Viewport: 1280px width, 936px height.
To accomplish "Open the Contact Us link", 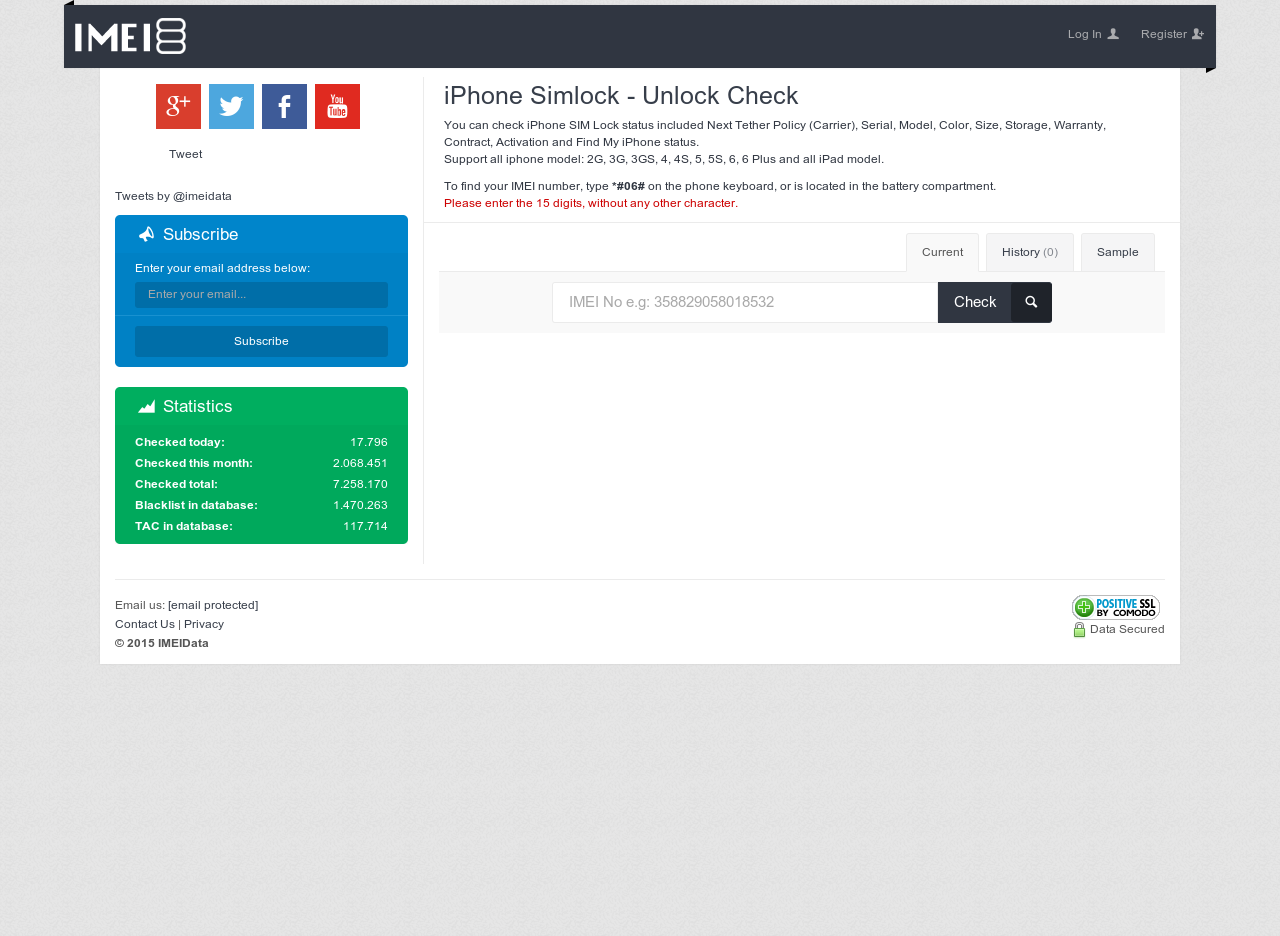I will tap(145, 624).
